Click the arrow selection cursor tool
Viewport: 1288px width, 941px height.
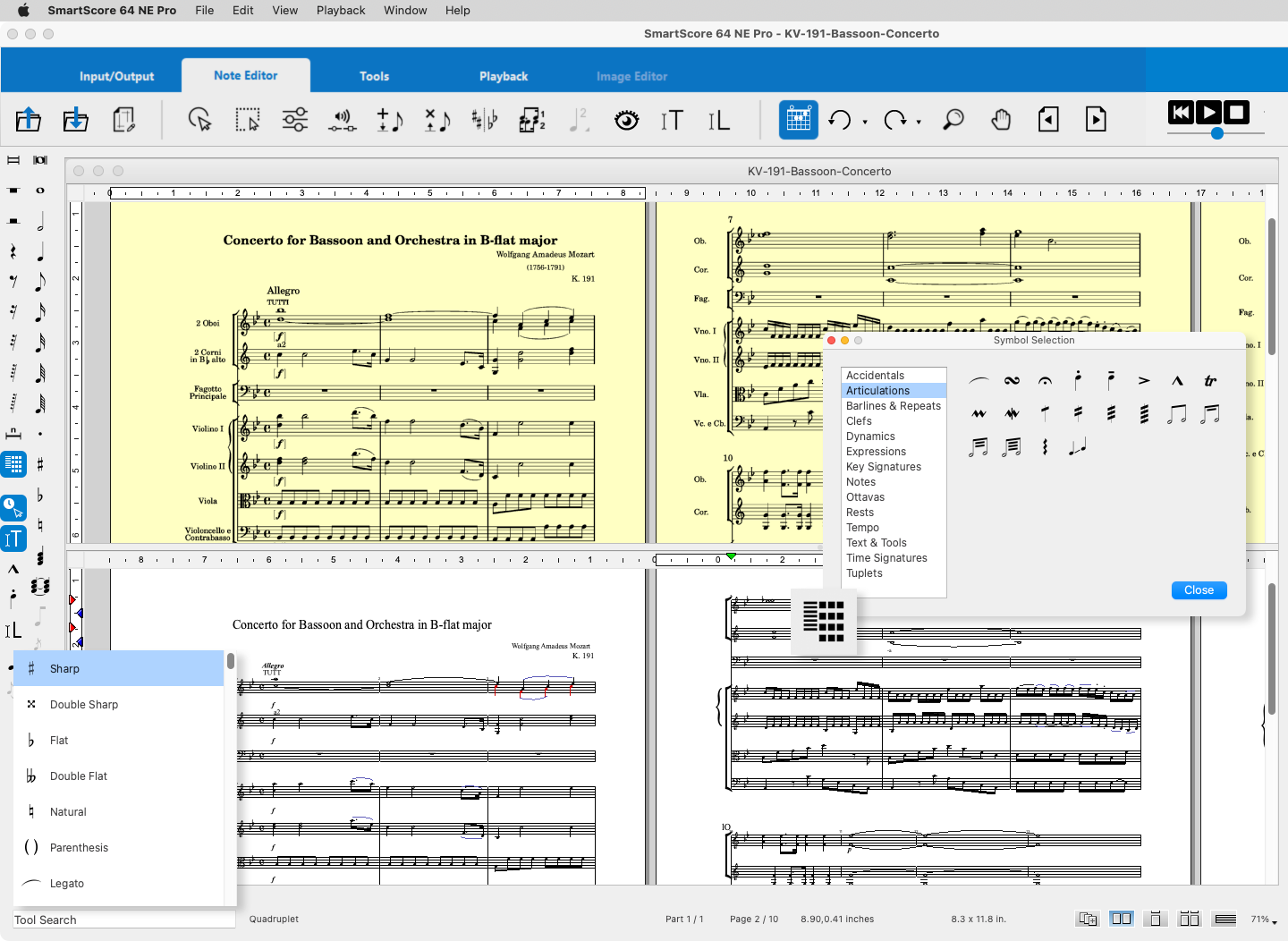199,120
